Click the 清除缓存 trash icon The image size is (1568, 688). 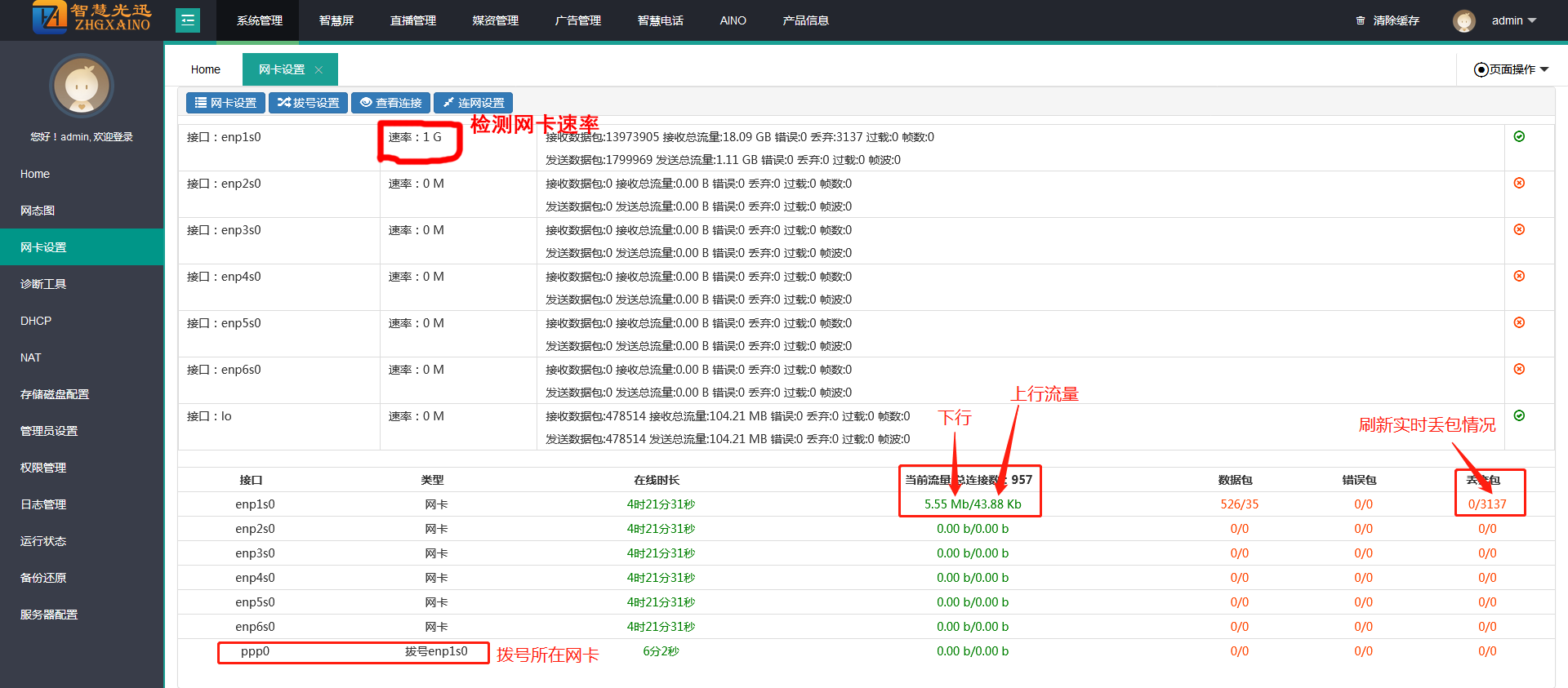click(1360, 21)
